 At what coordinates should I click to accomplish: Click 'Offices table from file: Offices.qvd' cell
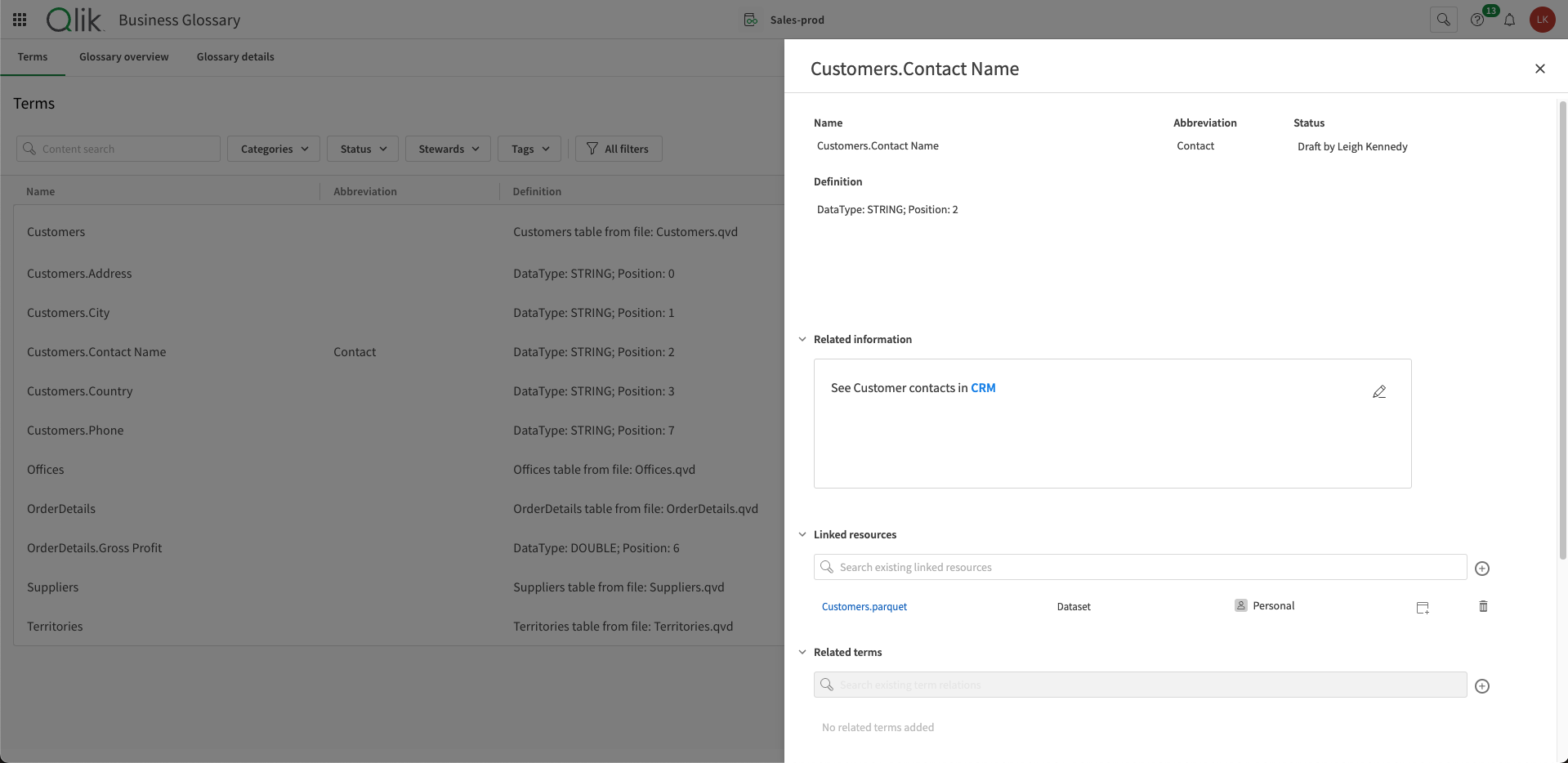coord(604,470)
